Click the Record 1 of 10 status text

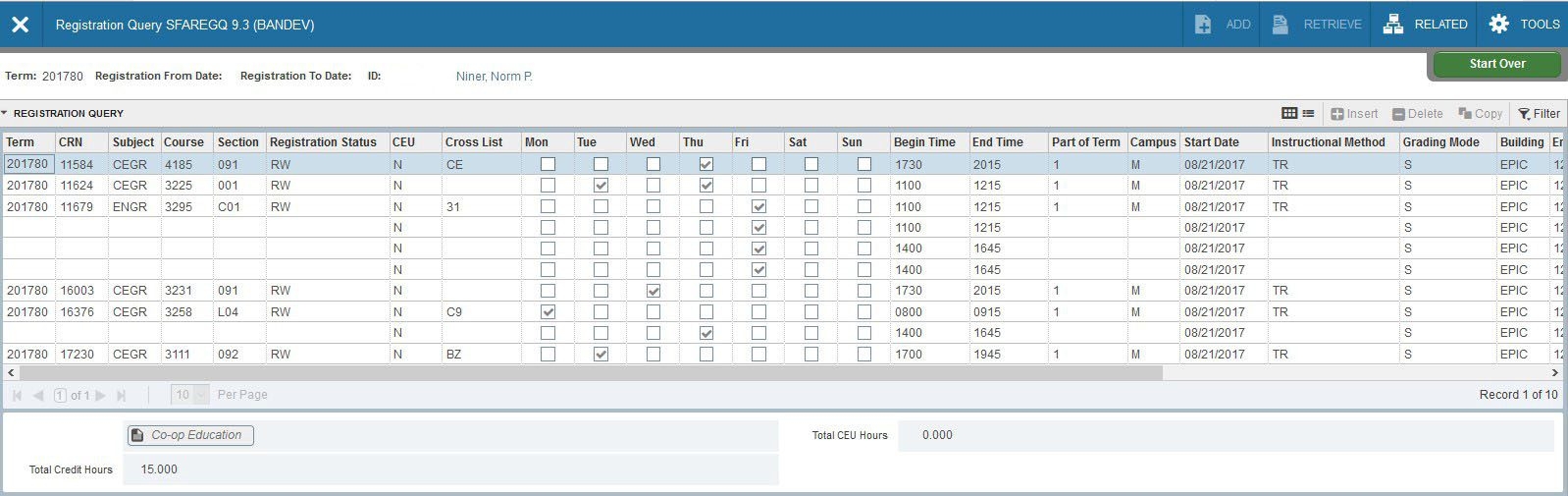point(1518,395)
